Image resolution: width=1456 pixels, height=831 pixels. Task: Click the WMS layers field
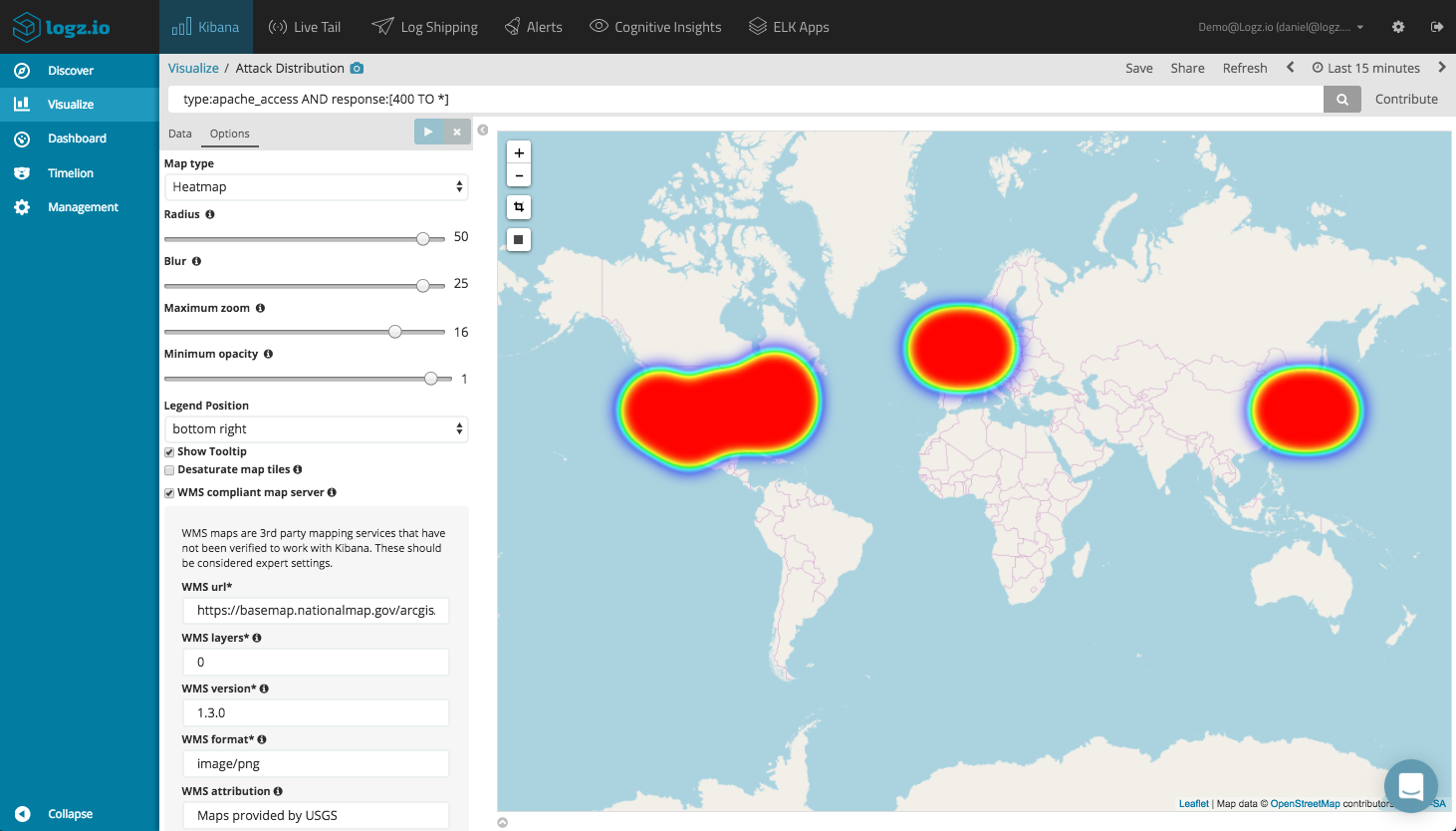point(316,663)
